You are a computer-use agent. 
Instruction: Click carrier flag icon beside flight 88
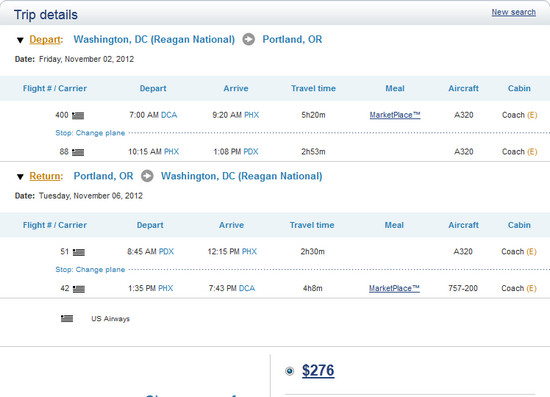[78, 152]
